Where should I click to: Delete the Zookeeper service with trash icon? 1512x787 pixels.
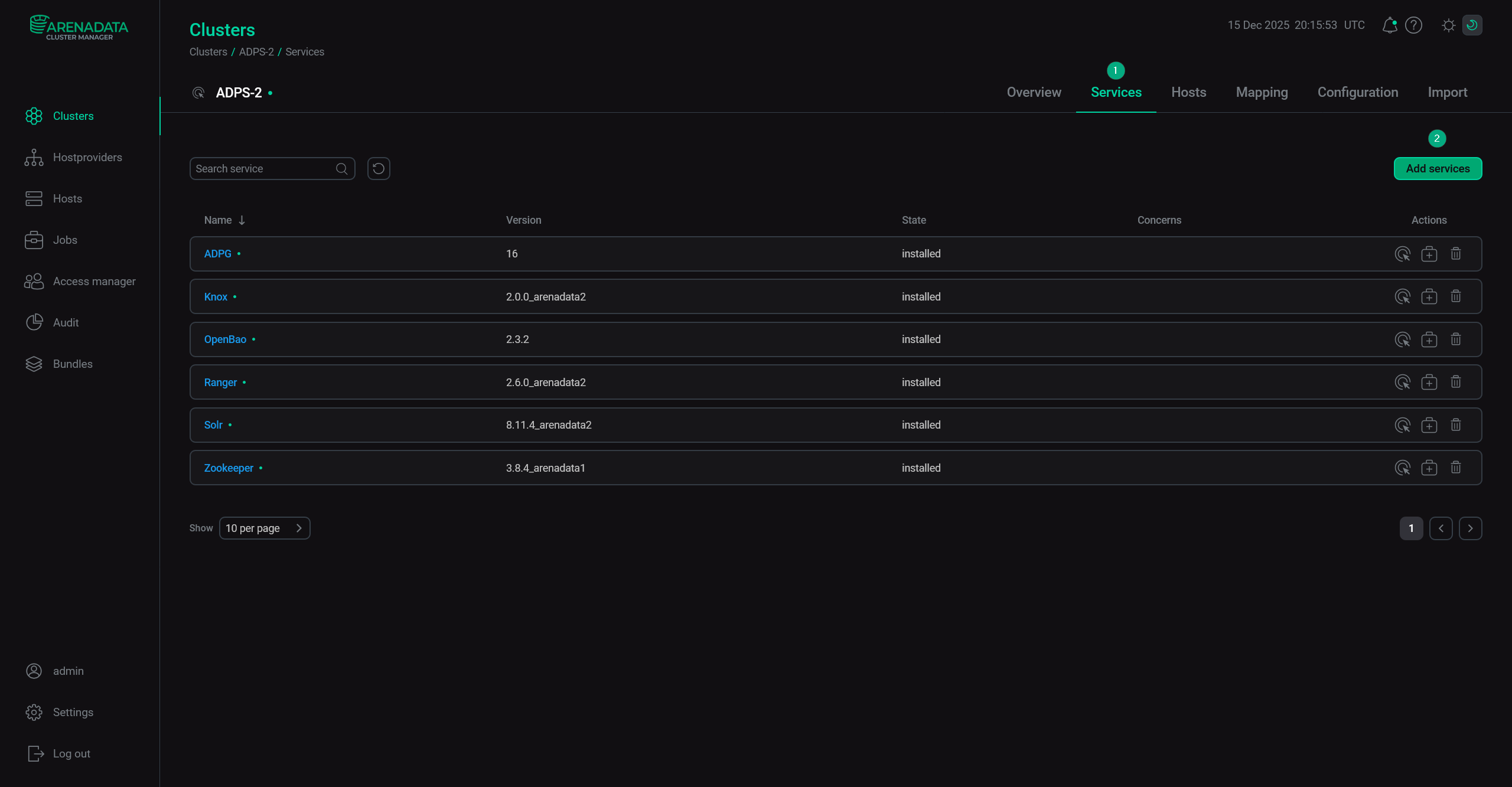[1456, 468]
